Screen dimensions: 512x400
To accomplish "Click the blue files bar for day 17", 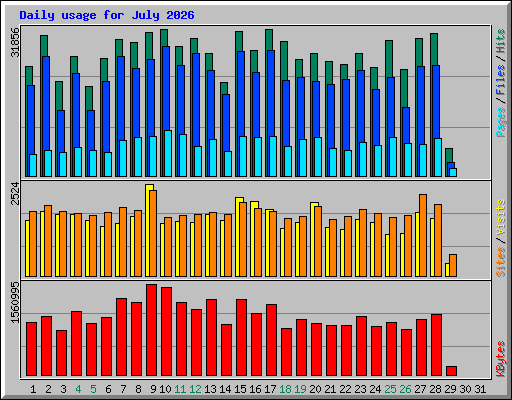I will [271, 93].
